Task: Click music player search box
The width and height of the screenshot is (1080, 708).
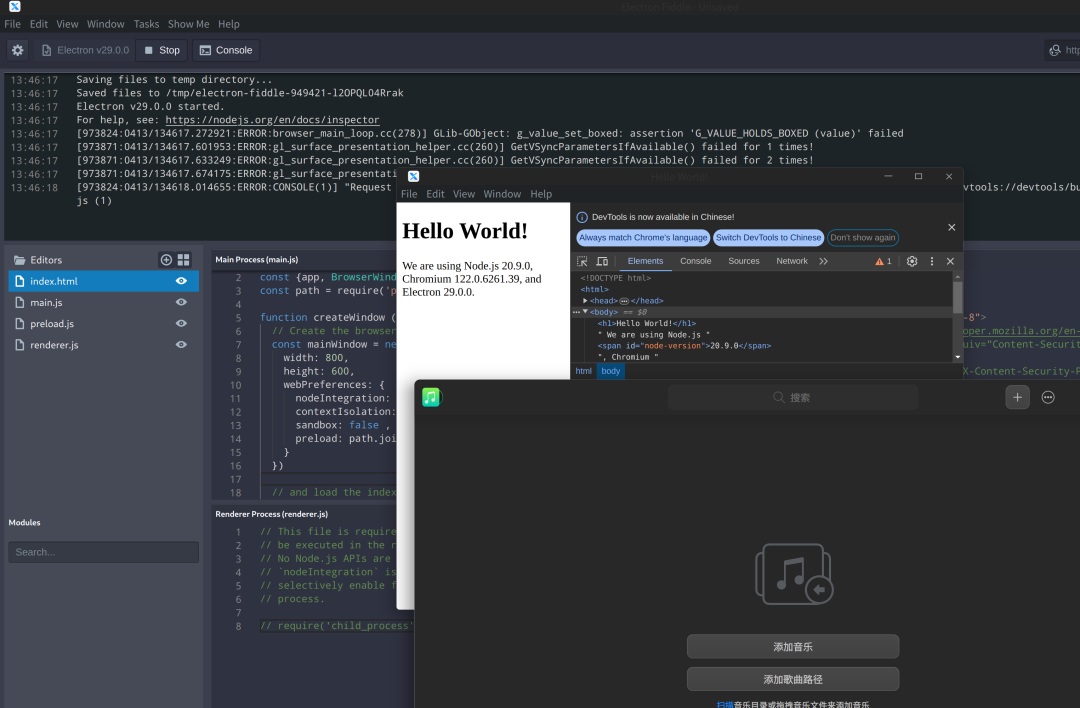Action: pyautogui.click(x=793, y=397)
